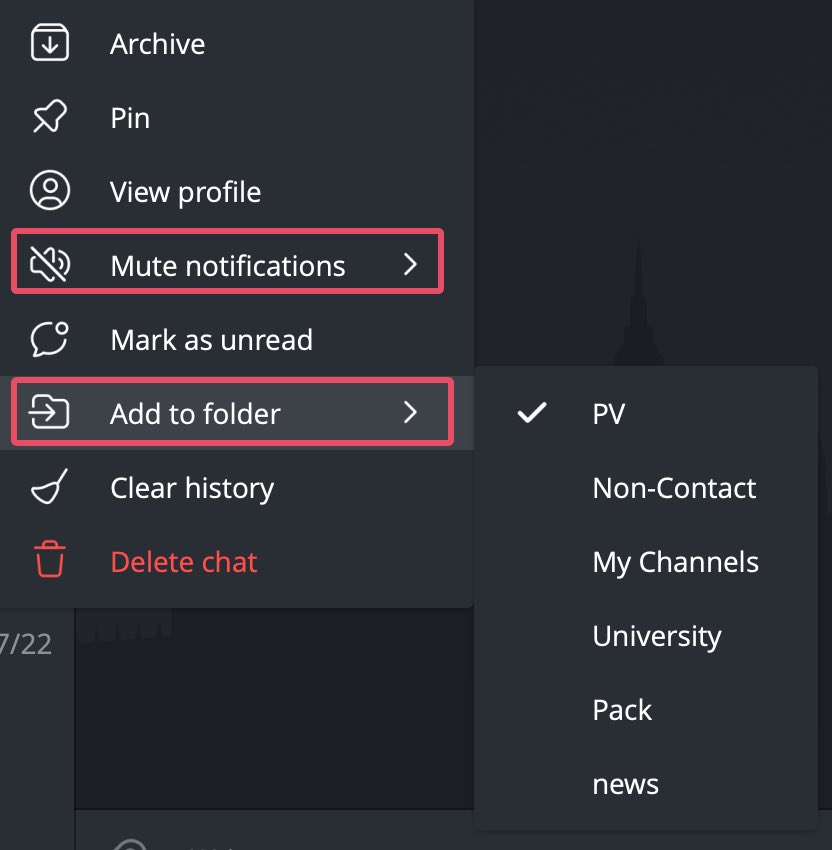Add chat to Non-Contact folder
The width and height of the screenshot is (832, 850).
pos(646,488)
